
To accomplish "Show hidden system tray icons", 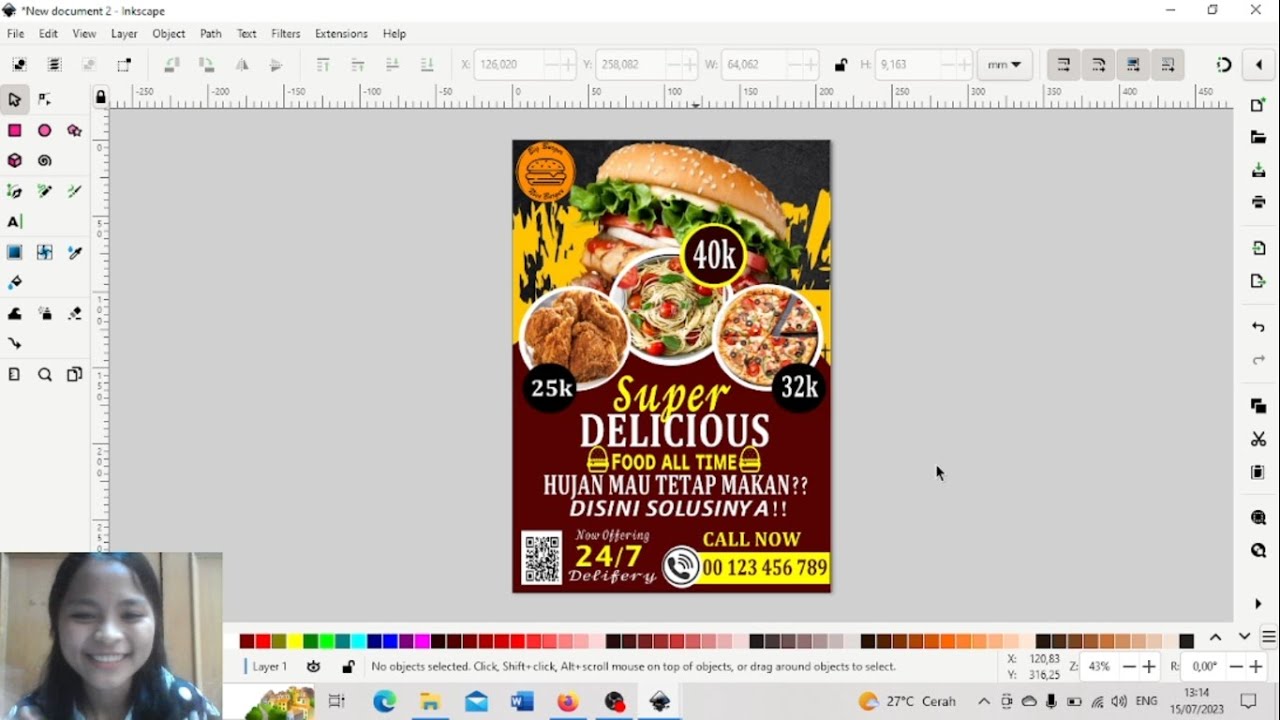I will (984, 701).
